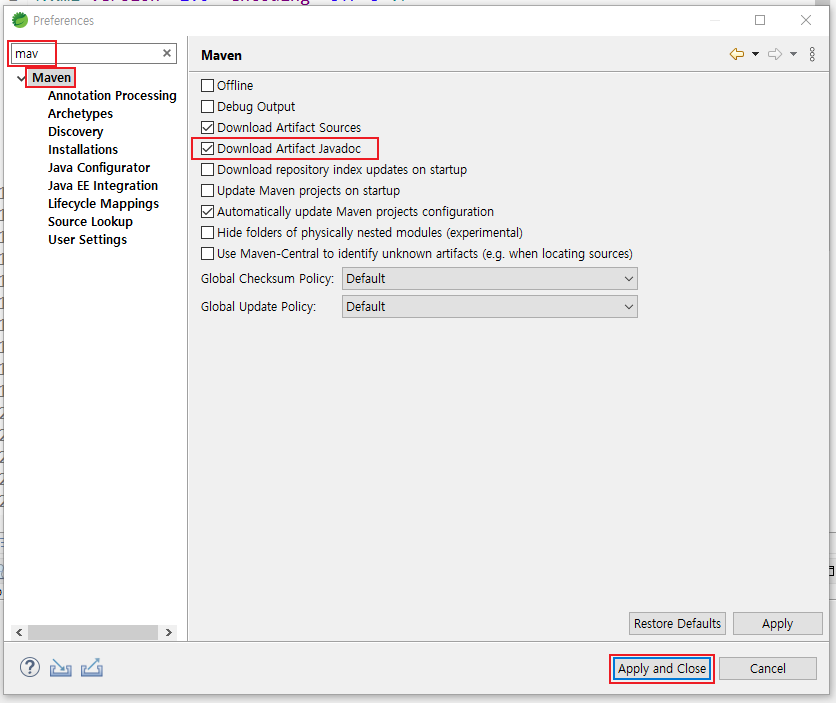The width and height of the screenshot is (836, 703).
Task: Enable Use Maven-Central to identify unknown artifacts
Action: pos(207,253)
